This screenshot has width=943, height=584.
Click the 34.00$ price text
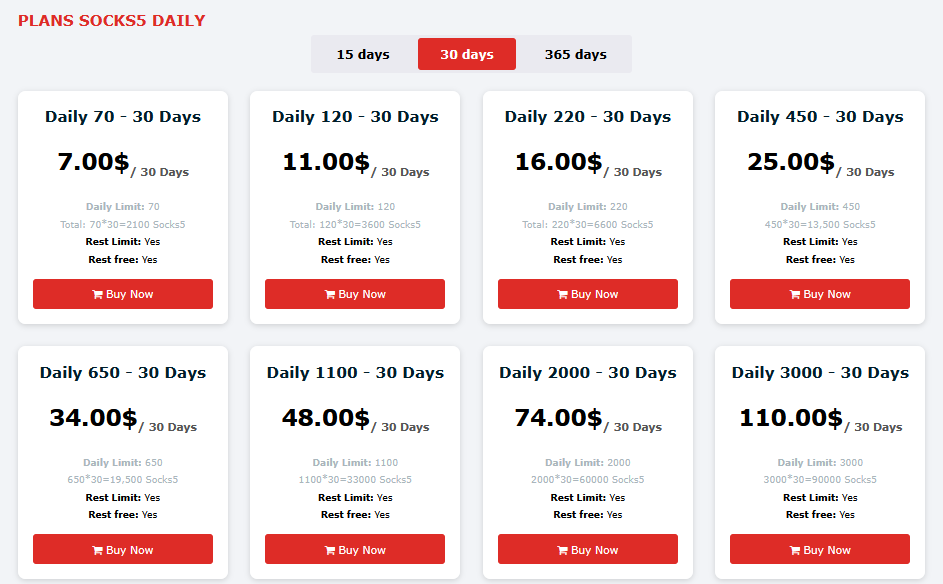93,418
